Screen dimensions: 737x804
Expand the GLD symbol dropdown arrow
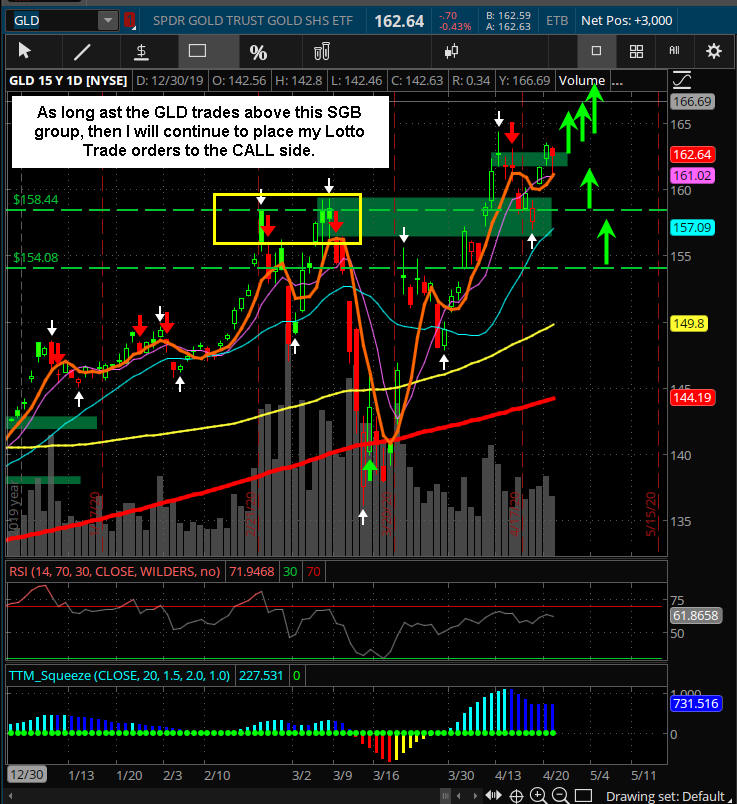coord(107,20)
